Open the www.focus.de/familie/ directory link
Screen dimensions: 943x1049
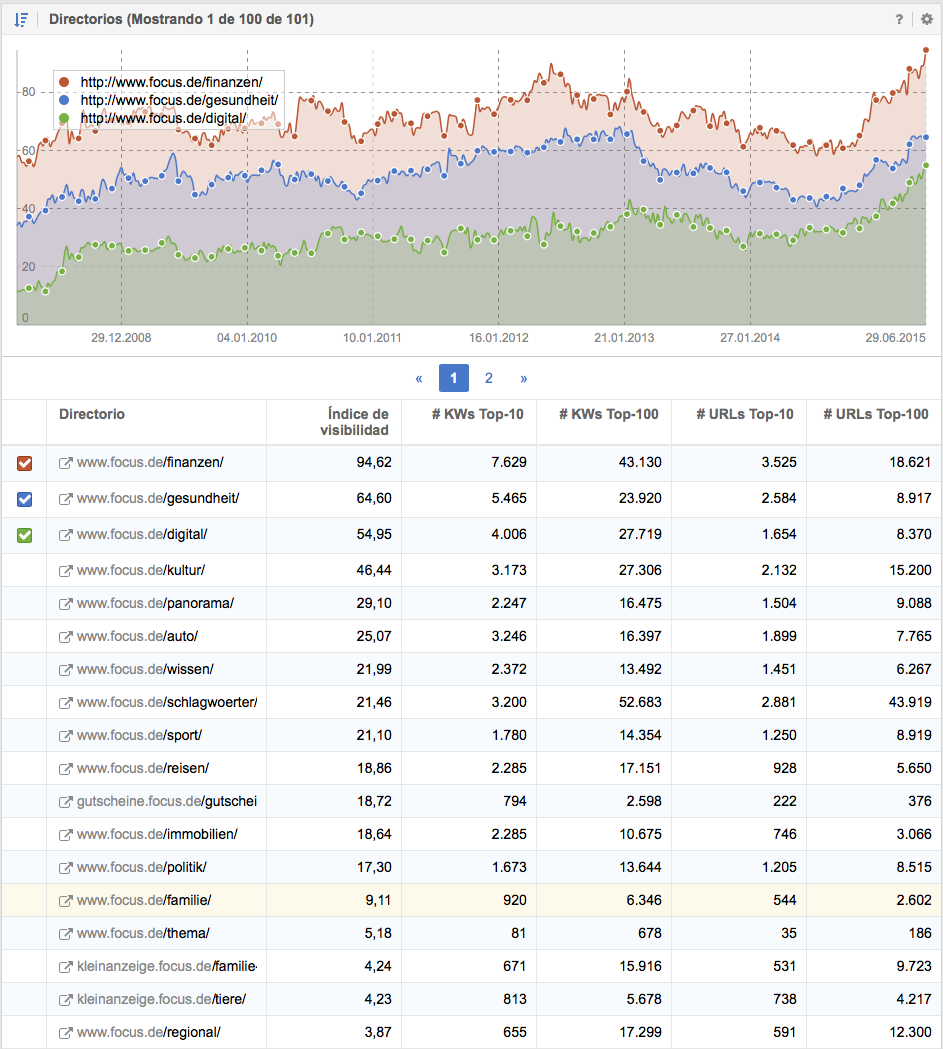tap(144, 901)
